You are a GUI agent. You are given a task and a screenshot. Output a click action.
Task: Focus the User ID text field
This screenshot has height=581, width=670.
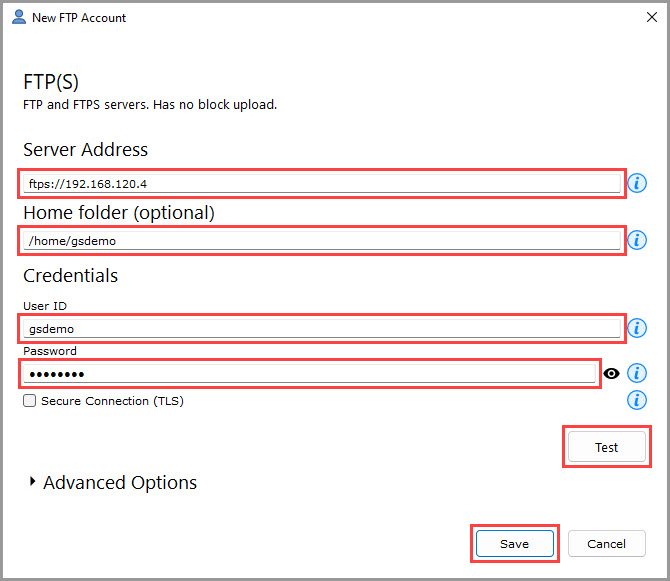322,328
